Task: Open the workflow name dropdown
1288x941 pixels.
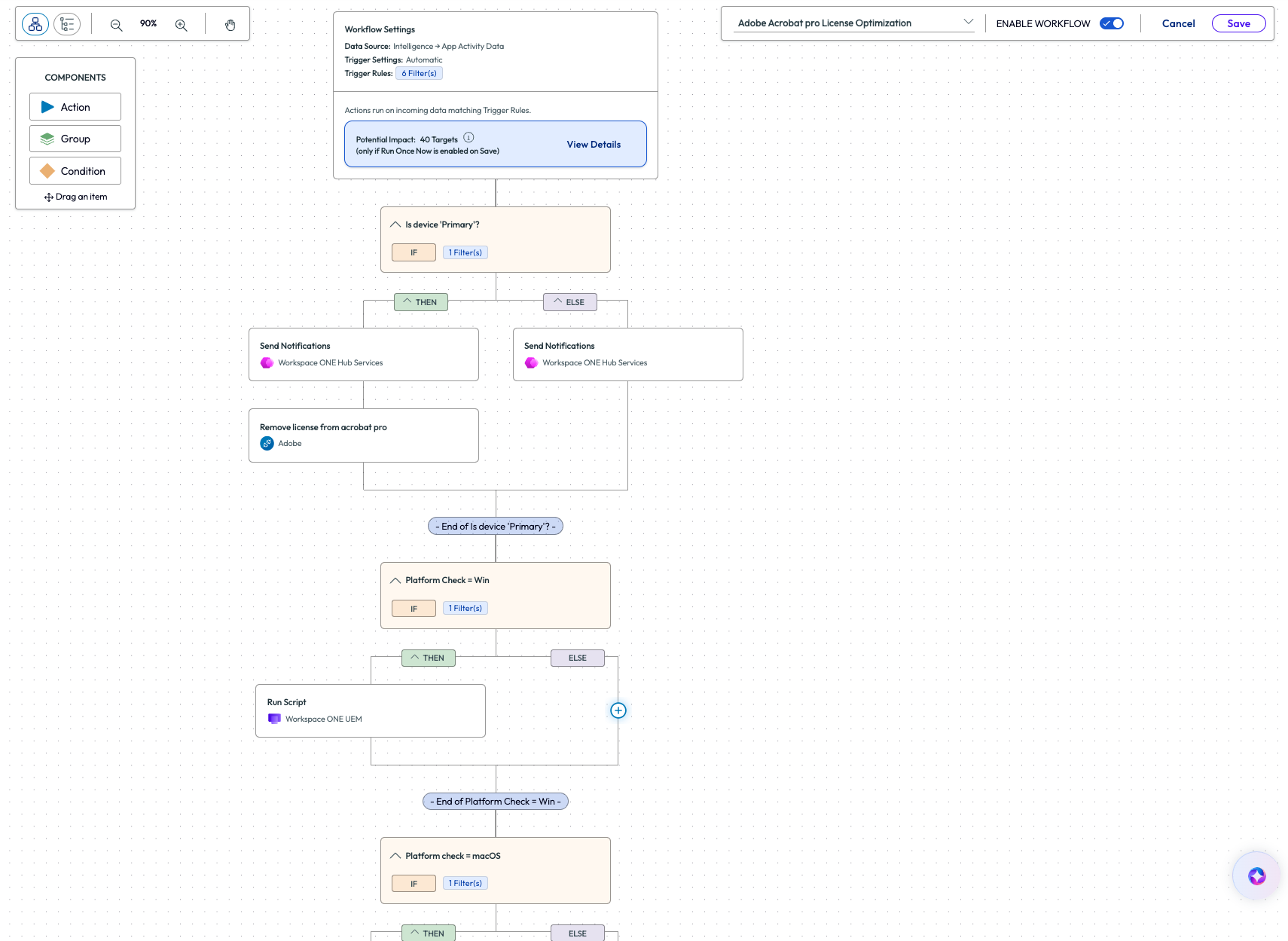Action: point(968,23)
